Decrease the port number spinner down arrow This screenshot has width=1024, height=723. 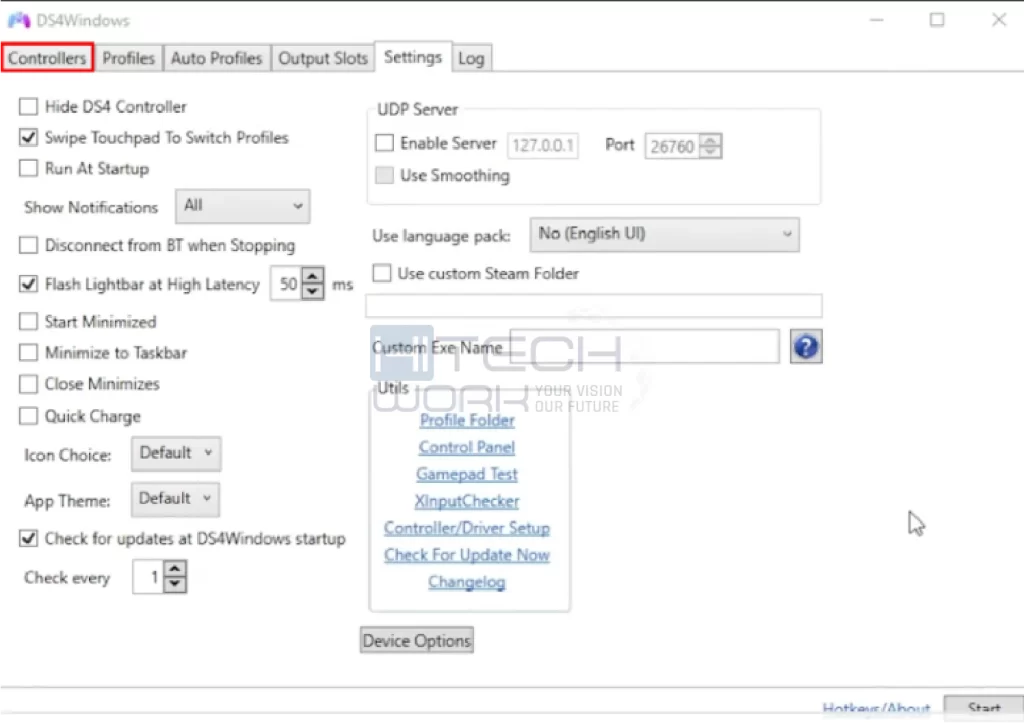pyautogui.click(x=711, y=152)
